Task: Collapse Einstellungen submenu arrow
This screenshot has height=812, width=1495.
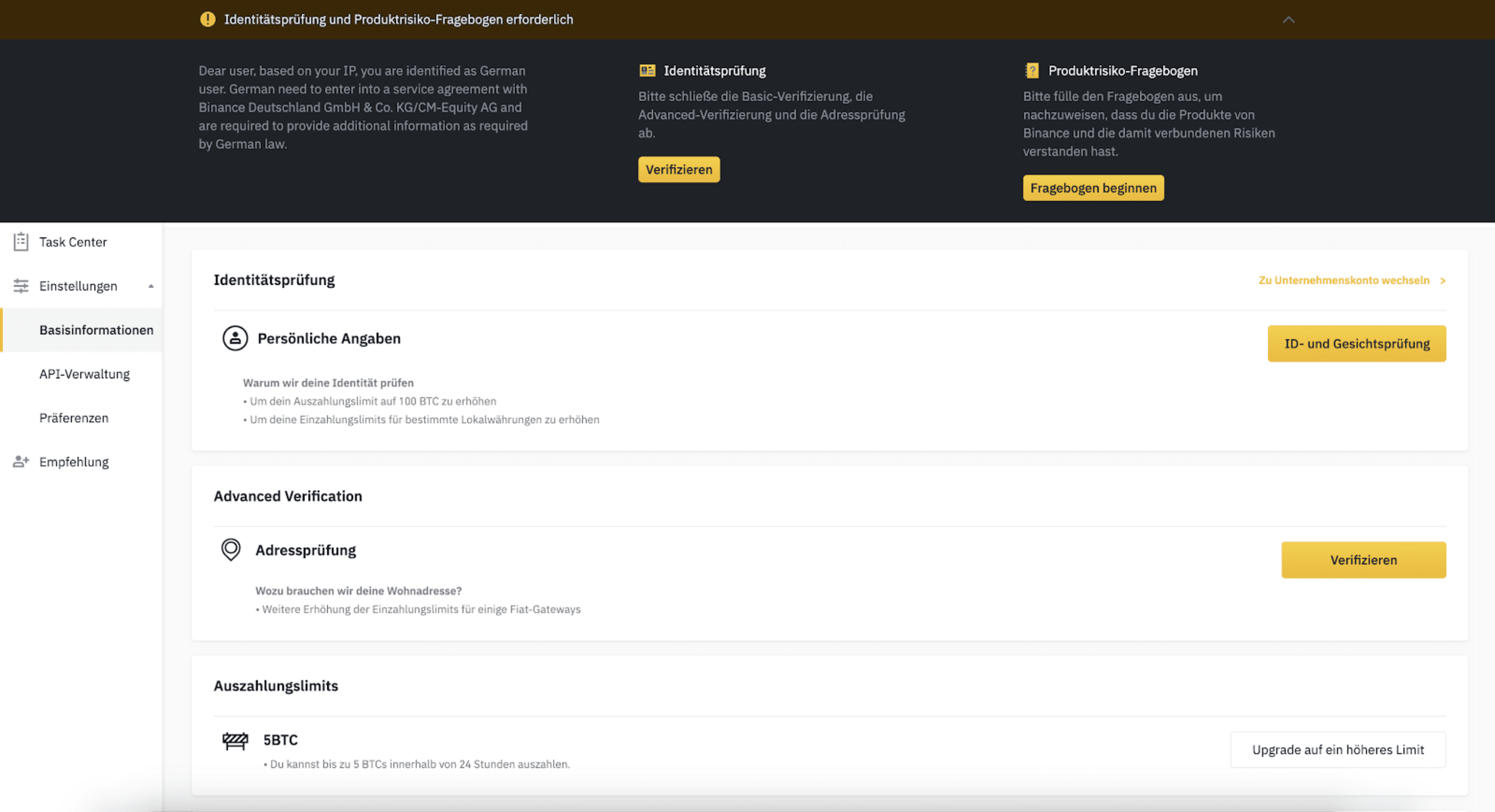Action: coord(151,286)
